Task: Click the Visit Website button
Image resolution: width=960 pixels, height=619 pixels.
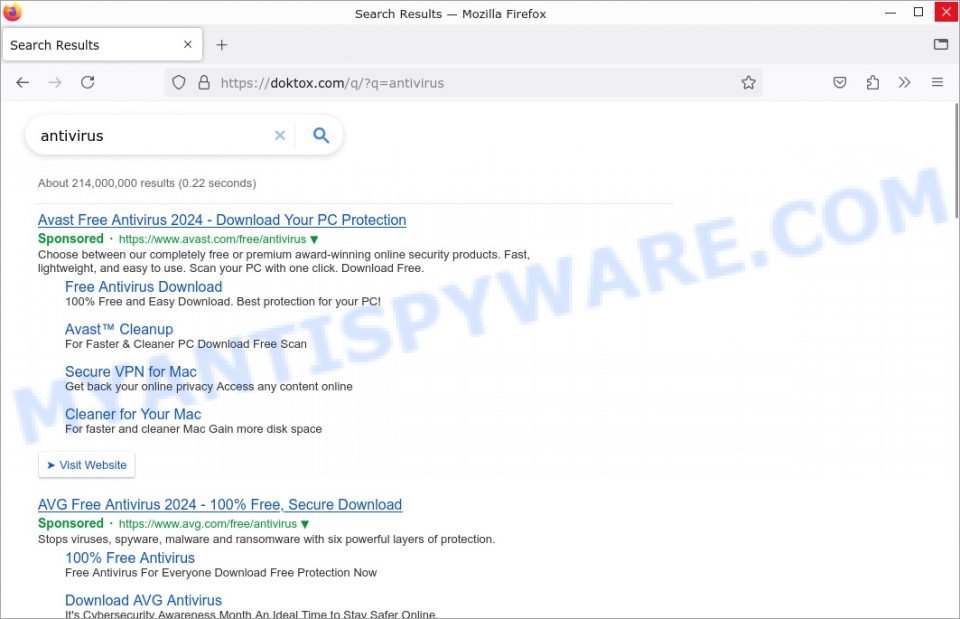Action: tap(86, 465)
